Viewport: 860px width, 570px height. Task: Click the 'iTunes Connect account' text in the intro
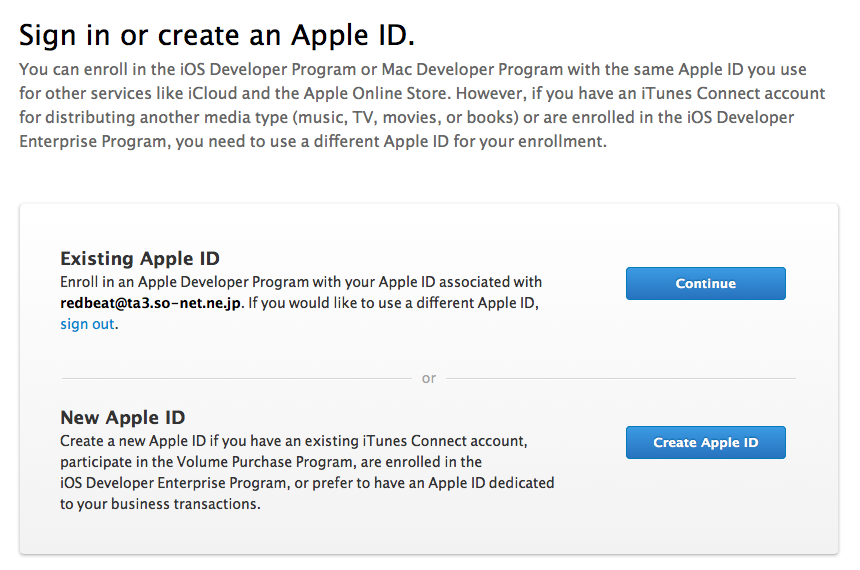tap(733, 93)
